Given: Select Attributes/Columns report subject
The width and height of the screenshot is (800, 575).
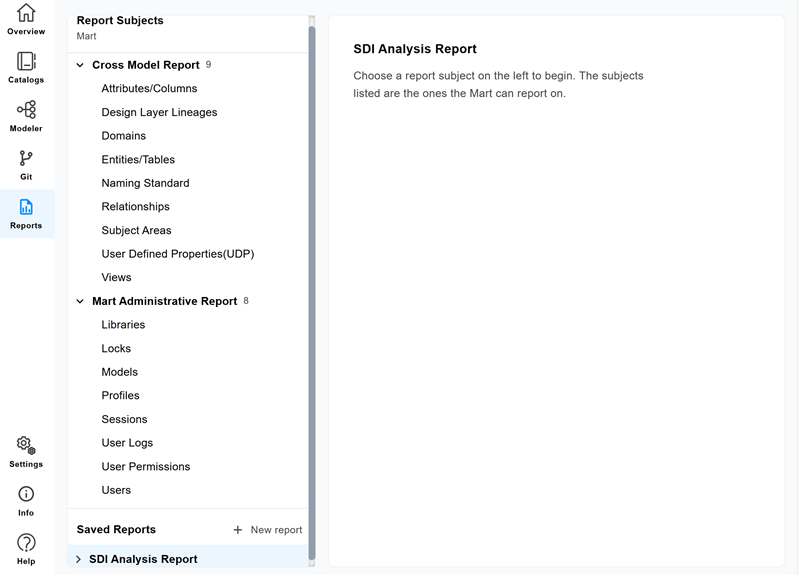Looking at the screenshot, I should (x=149, y=89).
